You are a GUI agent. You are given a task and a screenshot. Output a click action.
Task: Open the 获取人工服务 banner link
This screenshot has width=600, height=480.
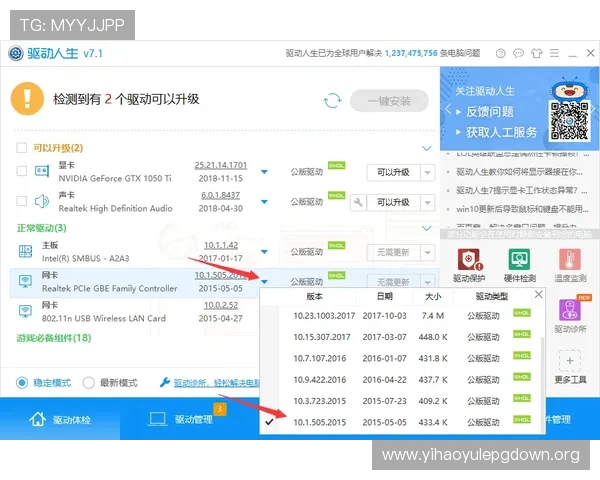pyautogui.click(x=501, y=132)
